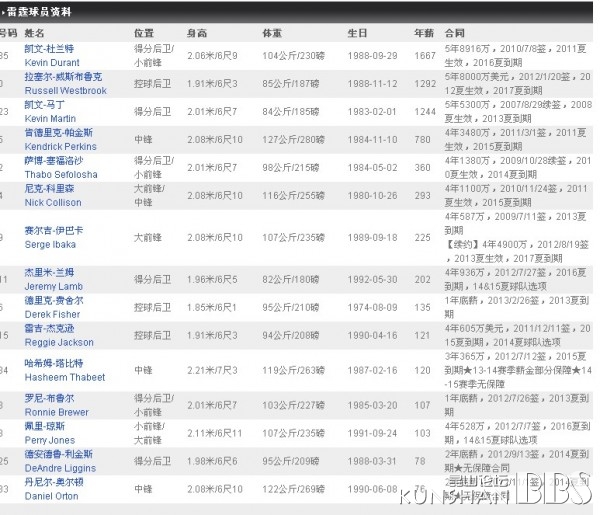
Task: Open Serge Ibaka player link
Action: pos(50,244)
